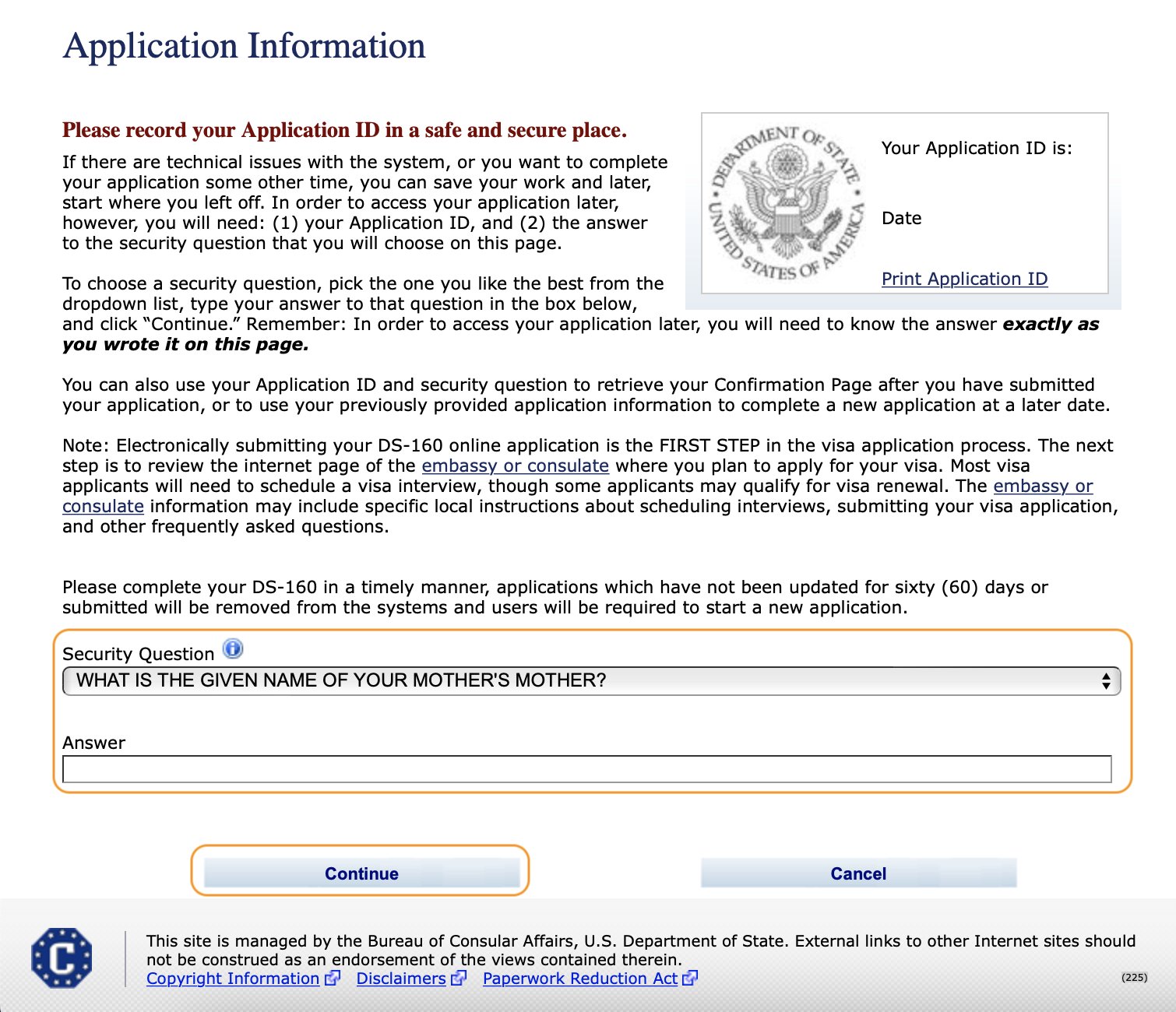
Task: Click the Answer label
Action: [x=93, y=743]
